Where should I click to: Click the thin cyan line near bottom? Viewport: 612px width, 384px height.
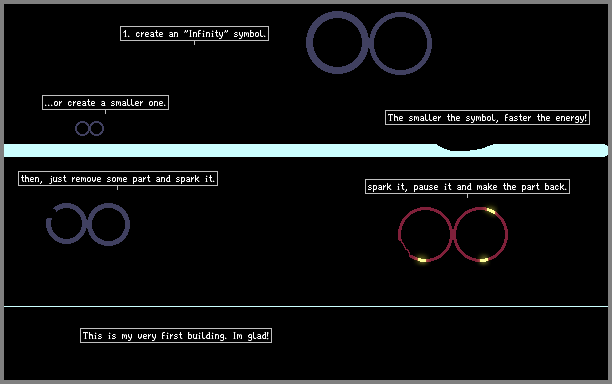pyautogui.click(x=306, y=306)
